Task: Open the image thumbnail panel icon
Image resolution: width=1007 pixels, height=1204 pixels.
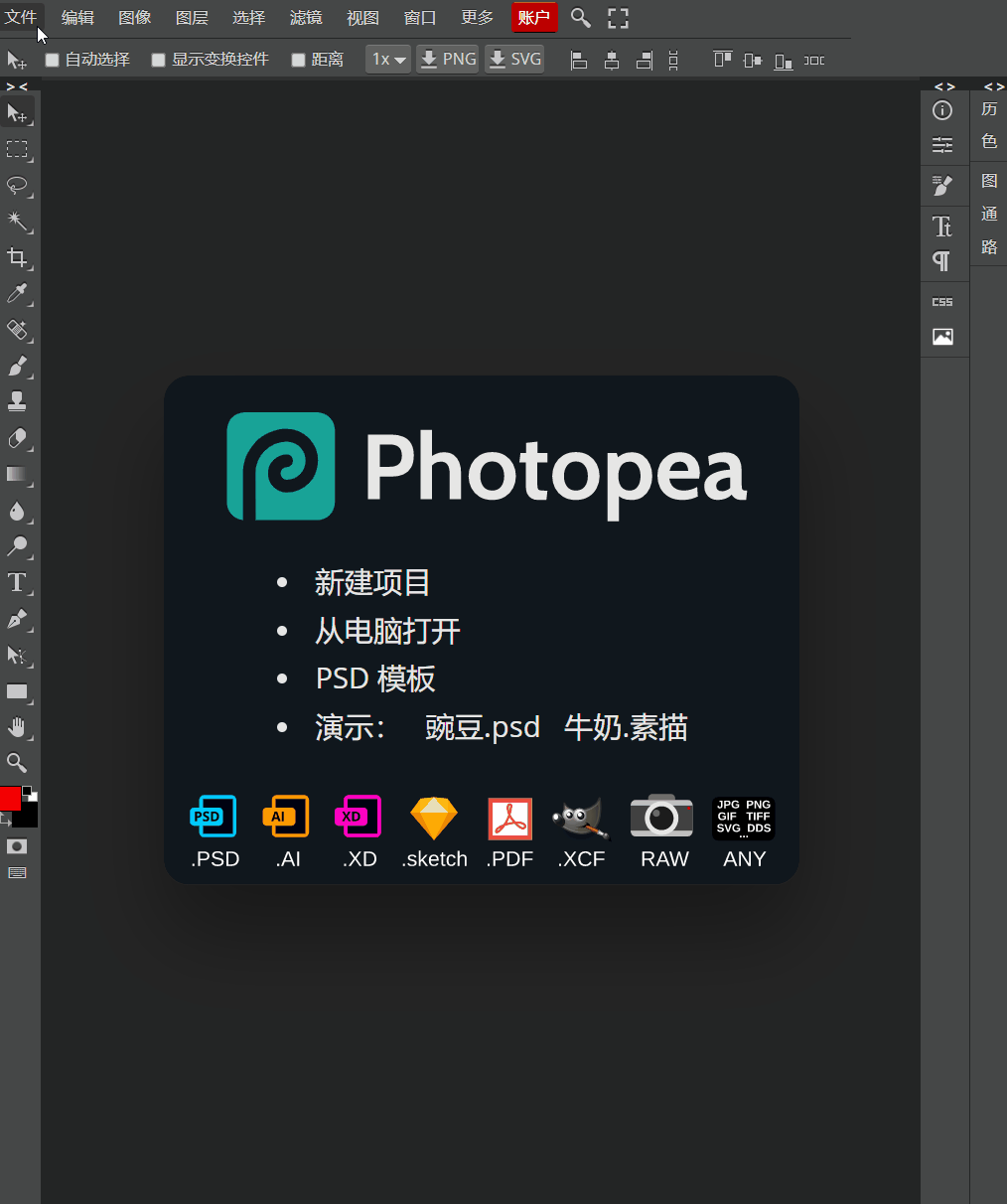Action: [942, 337]
